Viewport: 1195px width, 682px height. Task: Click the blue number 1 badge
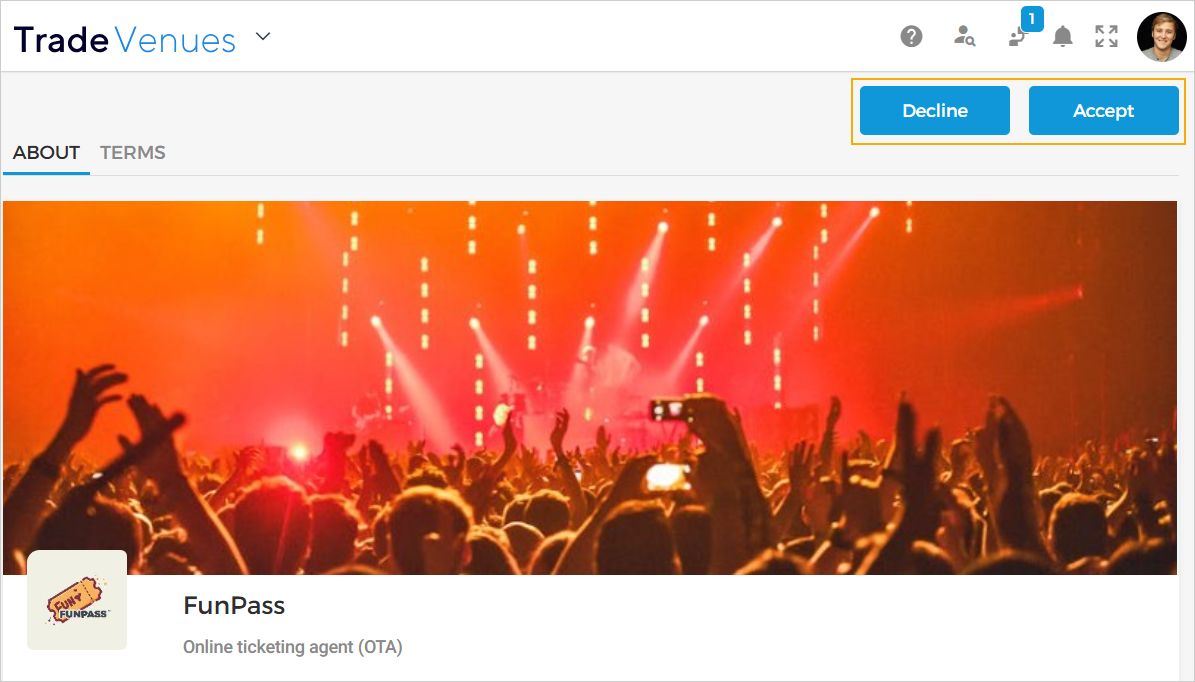pyautogui.click(x=1031, y=19)
